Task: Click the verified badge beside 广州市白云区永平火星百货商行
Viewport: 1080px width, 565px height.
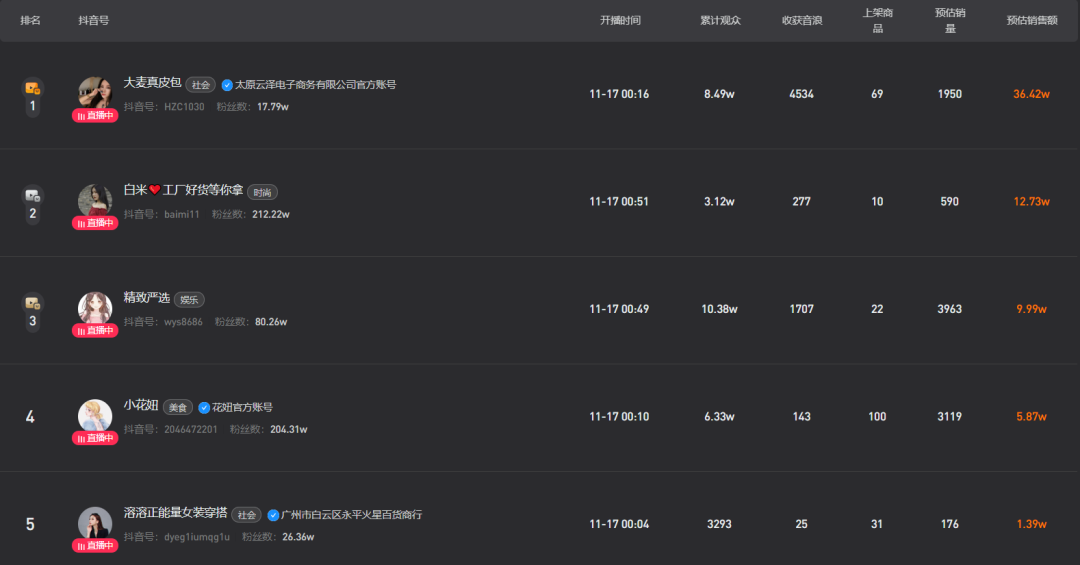Action: pos(273,515)
